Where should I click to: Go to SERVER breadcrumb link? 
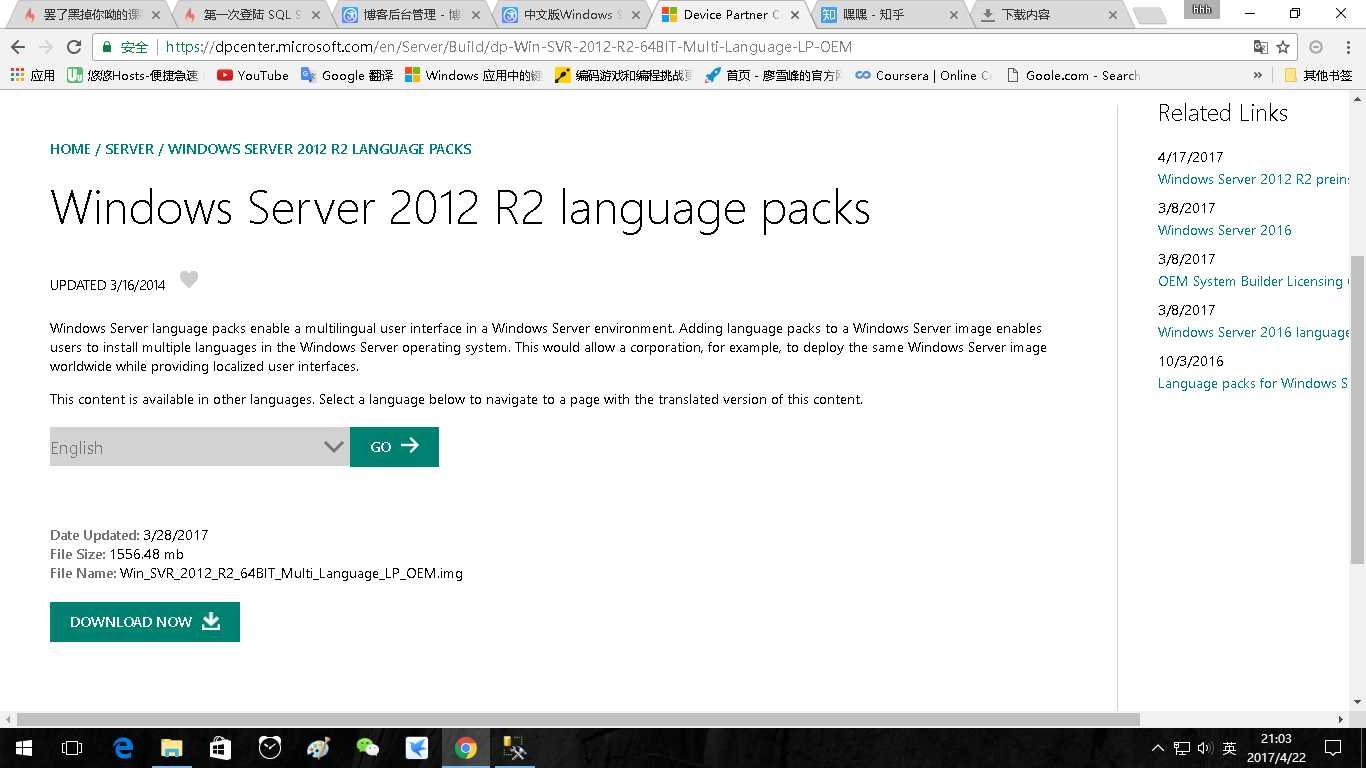tap(130, 149)
